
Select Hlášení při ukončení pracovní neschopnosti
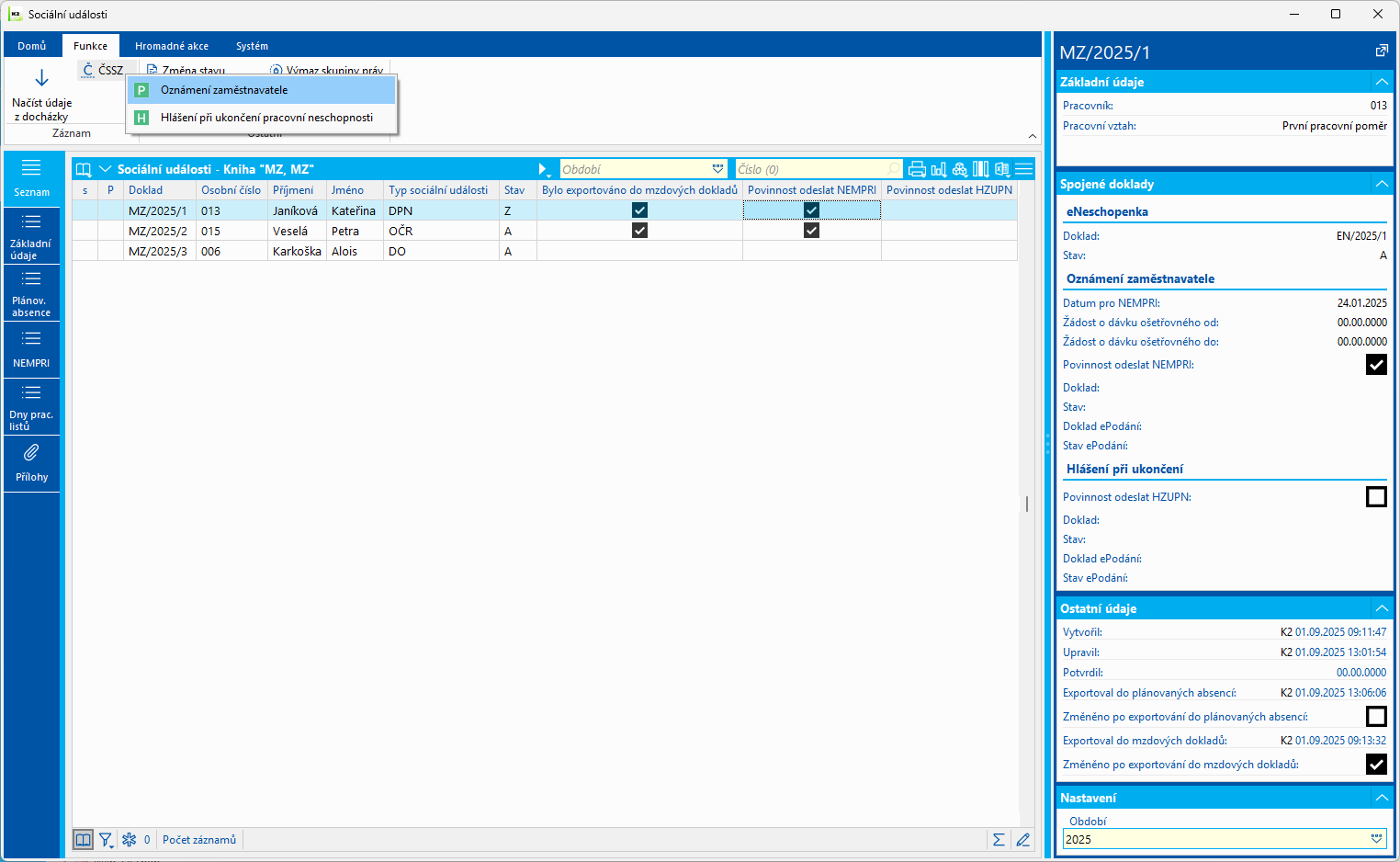pyautogui.click(x=263, y=118)
